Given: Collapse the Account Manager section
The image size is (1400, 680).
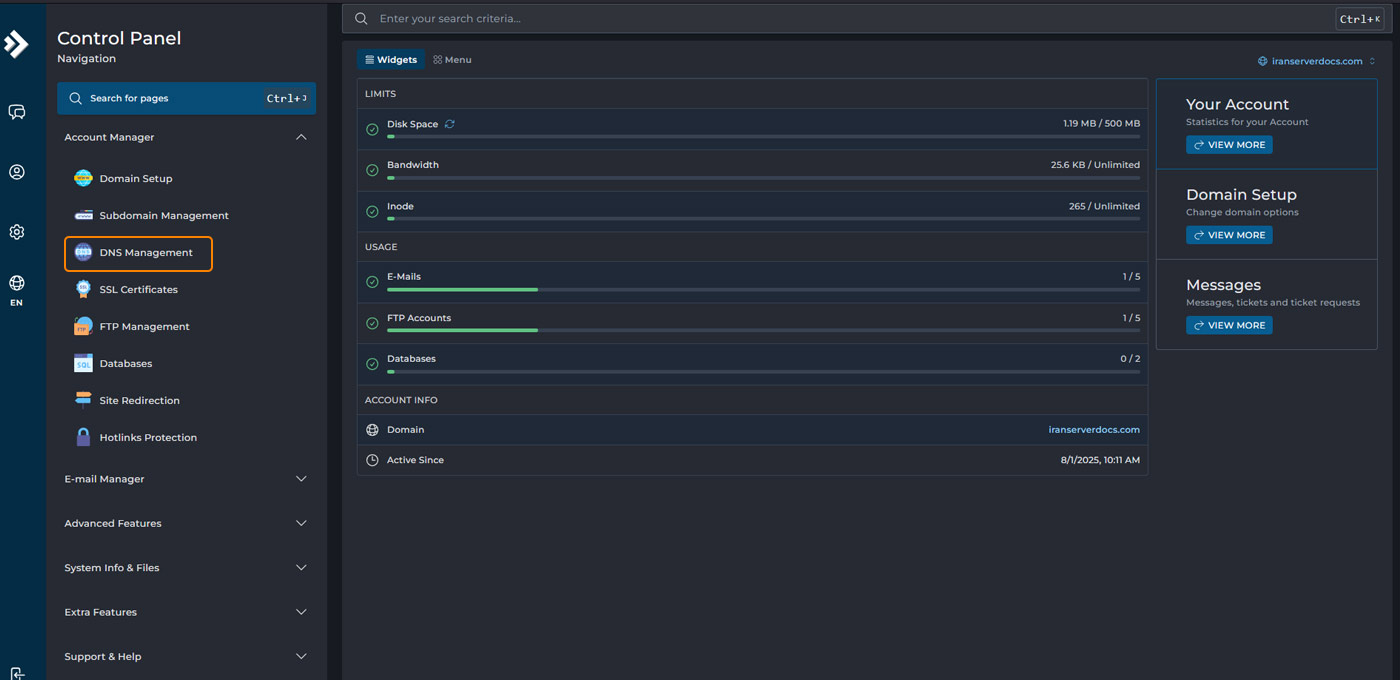Looking at the screenshot, I should coord(301,137).
